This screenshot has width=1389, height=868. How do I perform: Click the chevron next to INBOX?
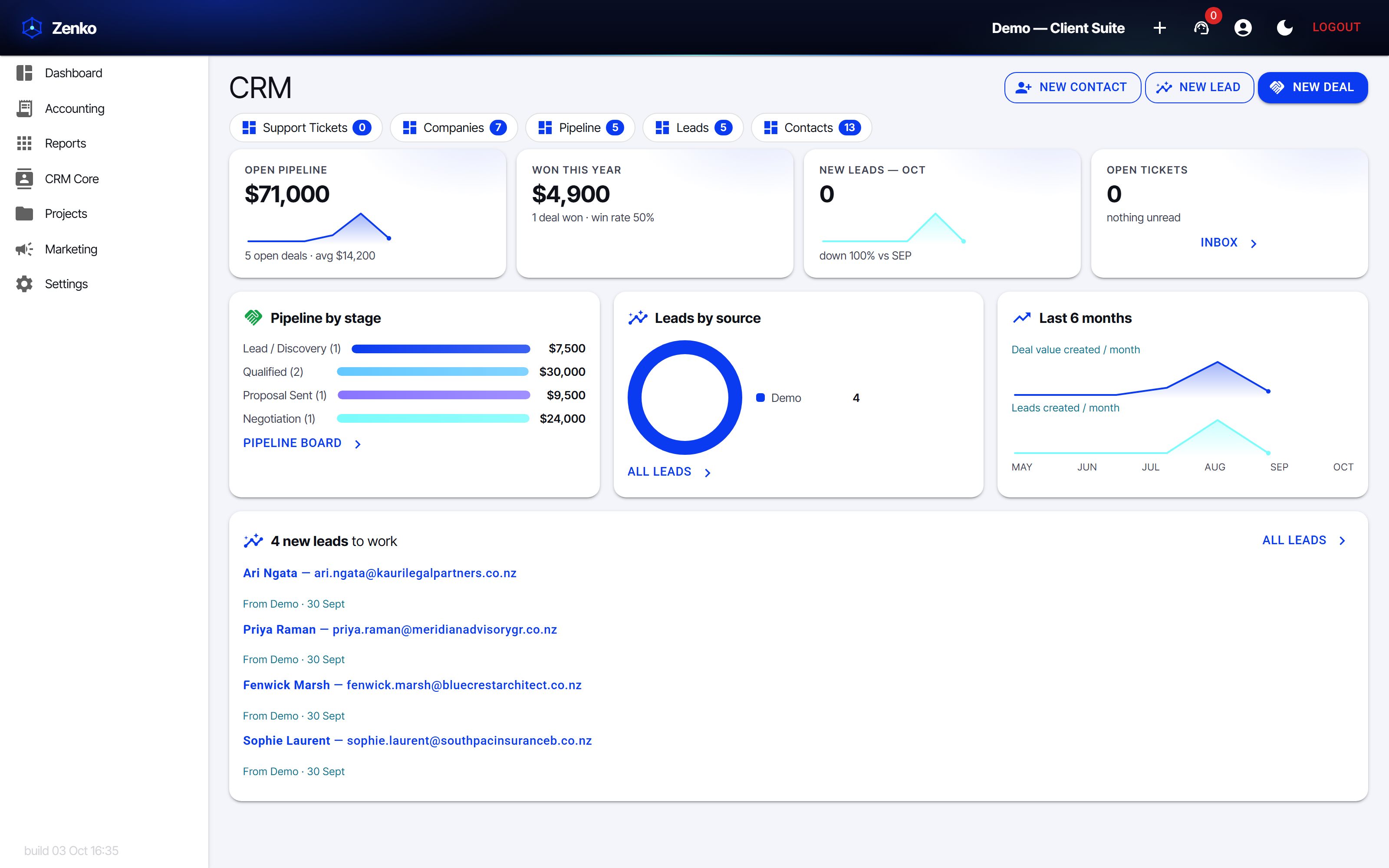[1254, 243]
